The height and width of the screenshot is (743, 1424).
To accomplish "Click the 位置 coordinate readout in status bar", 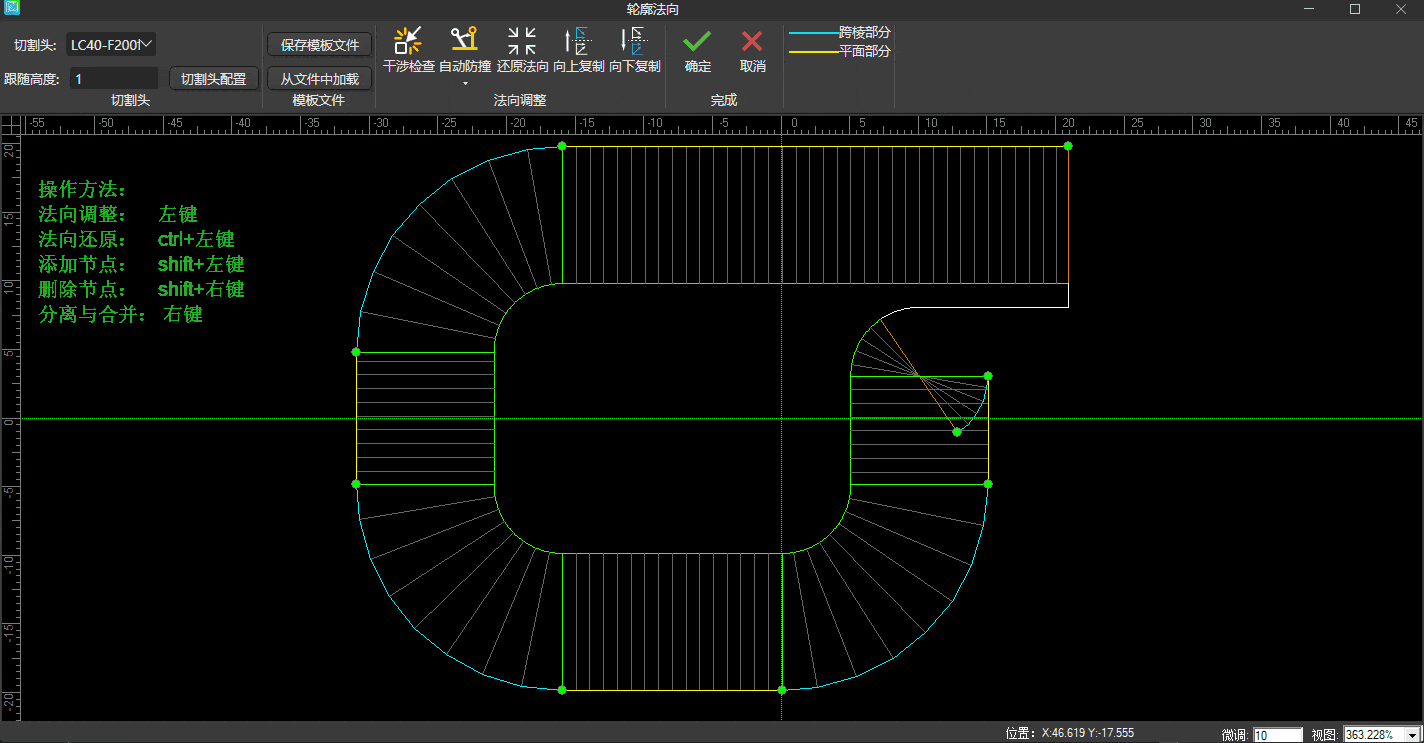I will coord(1069,733).
